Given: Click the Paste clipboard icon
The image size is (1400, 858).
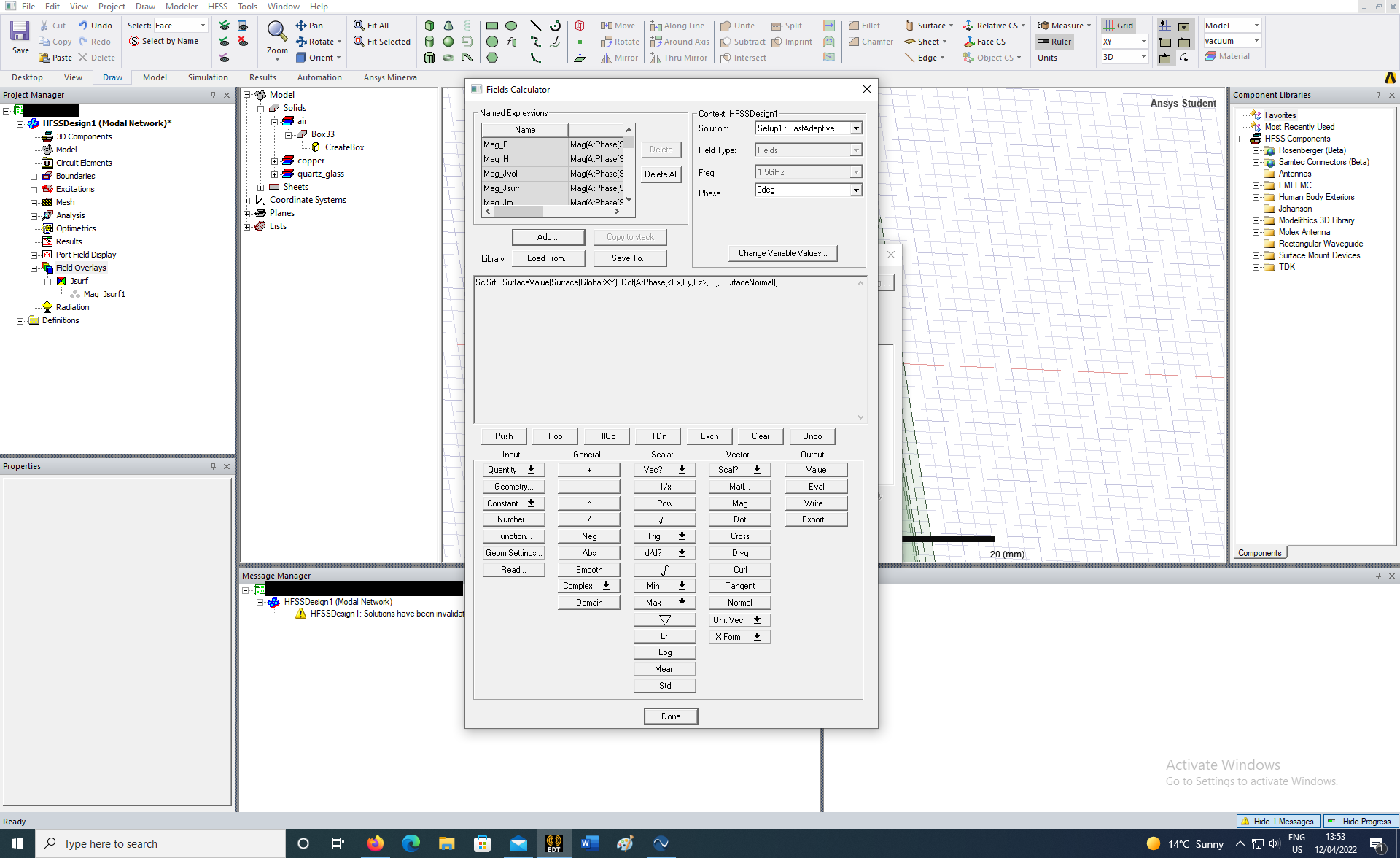Looking at the screenshot, I should tap(44, 58).
